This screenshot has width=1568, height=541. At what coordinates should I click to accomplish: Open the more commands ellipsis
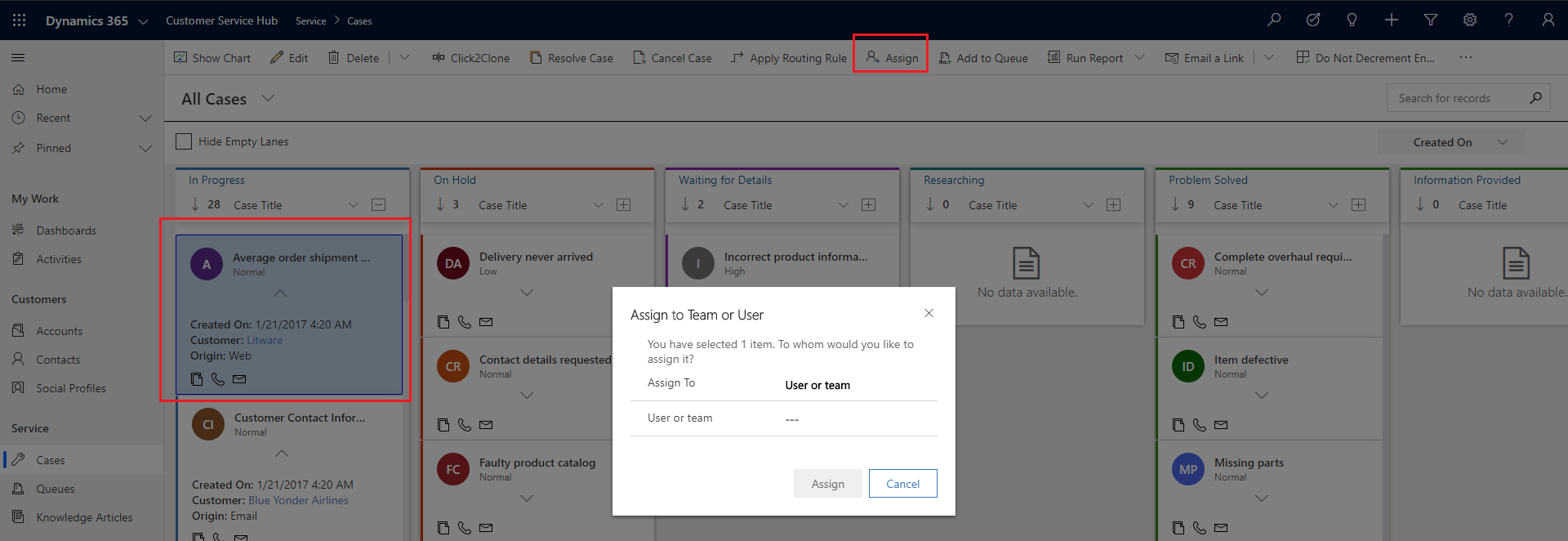pos(1466,57)
